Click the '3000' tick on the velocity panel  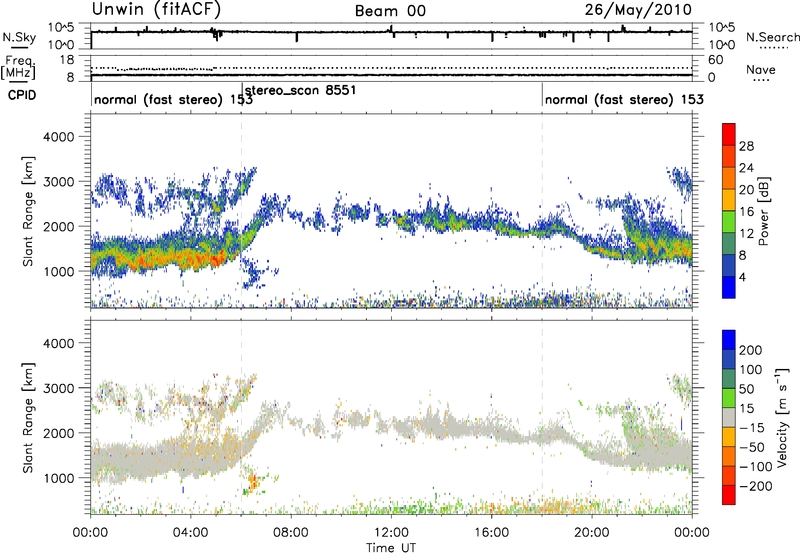click(x=58, y=388)
